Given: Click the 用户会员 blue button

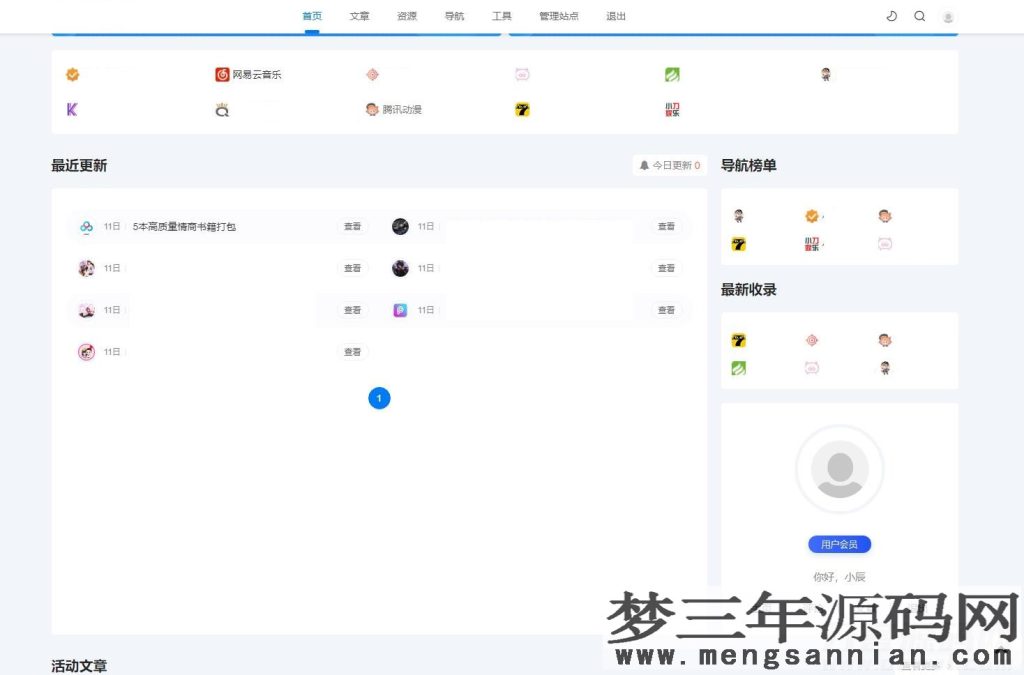Looking at the screenshot, I should point(839,544).
